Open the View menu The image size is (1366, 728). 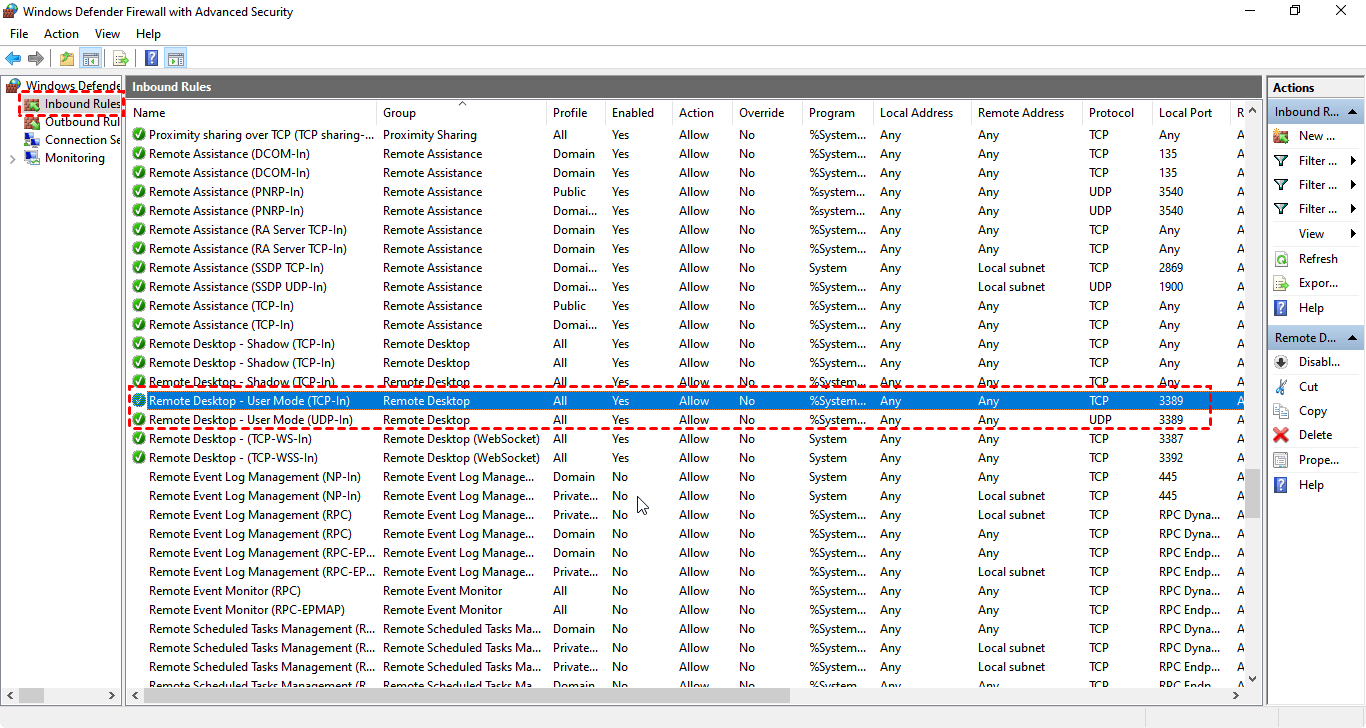[107, 34]
